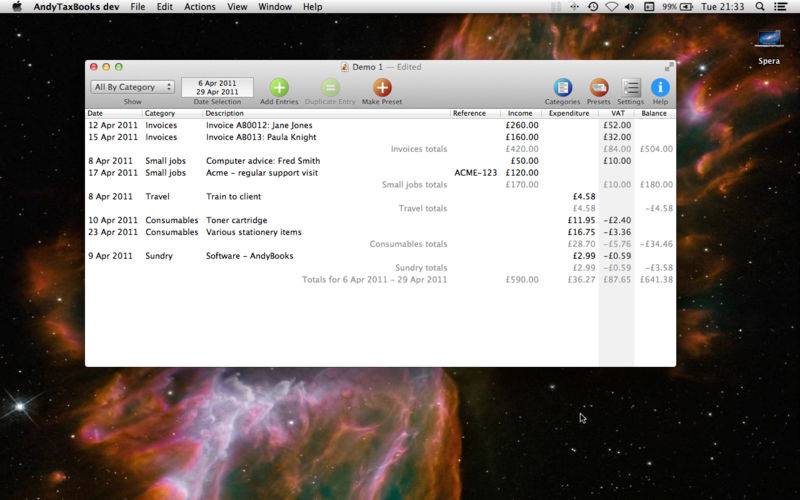Click the Demo 1 window title

pyautogui.click(x=367, y=67)
